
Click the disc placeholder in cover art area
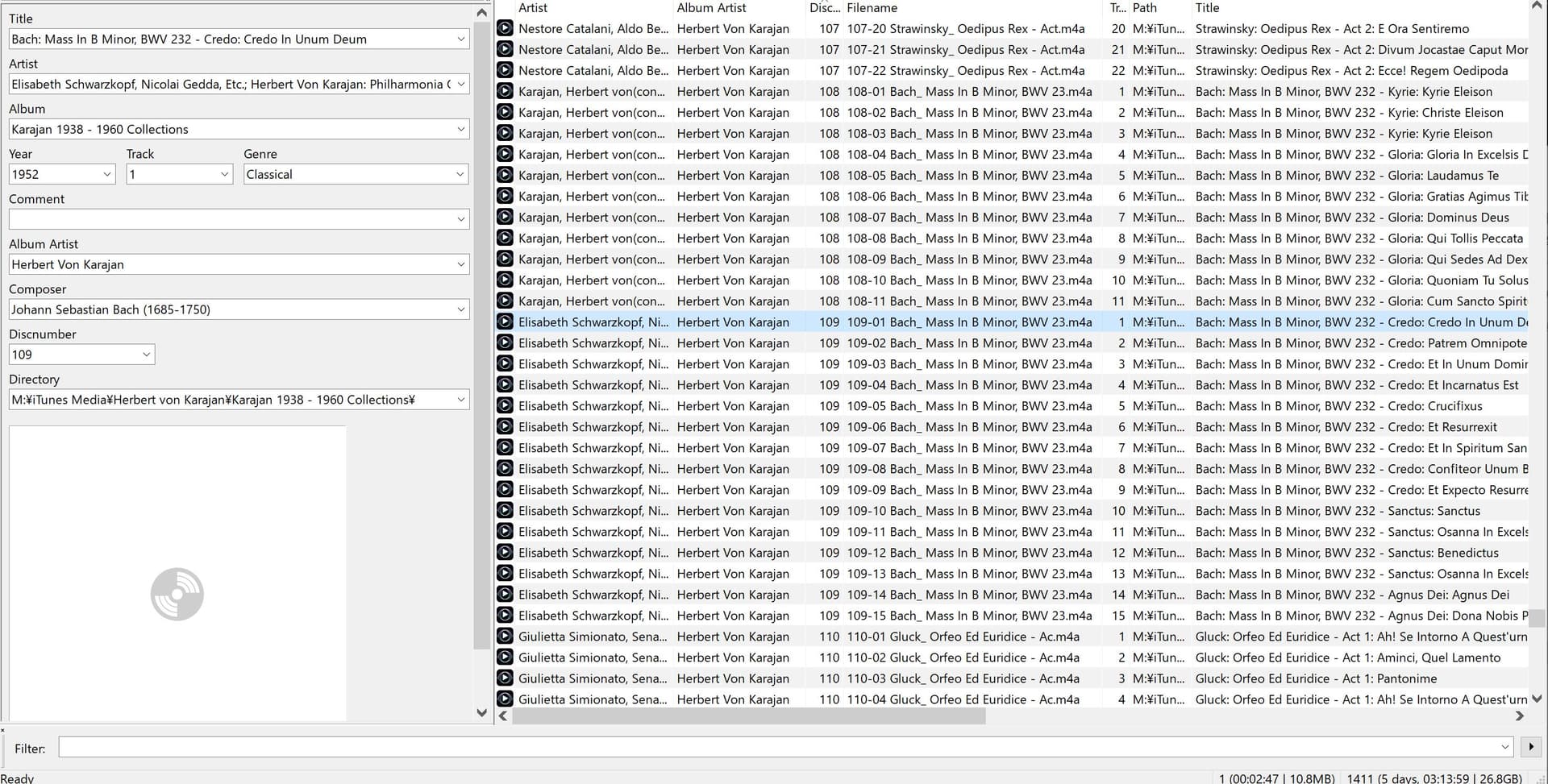[177, 594]
